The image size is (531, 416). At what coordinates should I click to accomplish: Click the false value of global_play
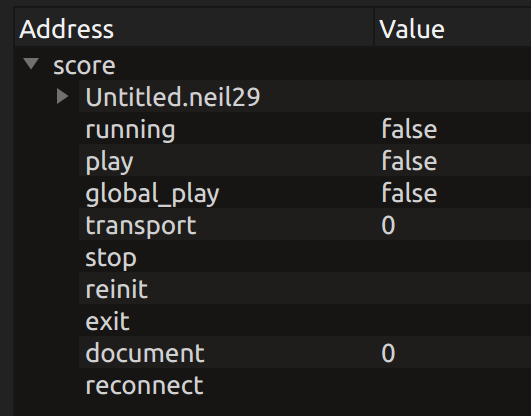point(409,193)
